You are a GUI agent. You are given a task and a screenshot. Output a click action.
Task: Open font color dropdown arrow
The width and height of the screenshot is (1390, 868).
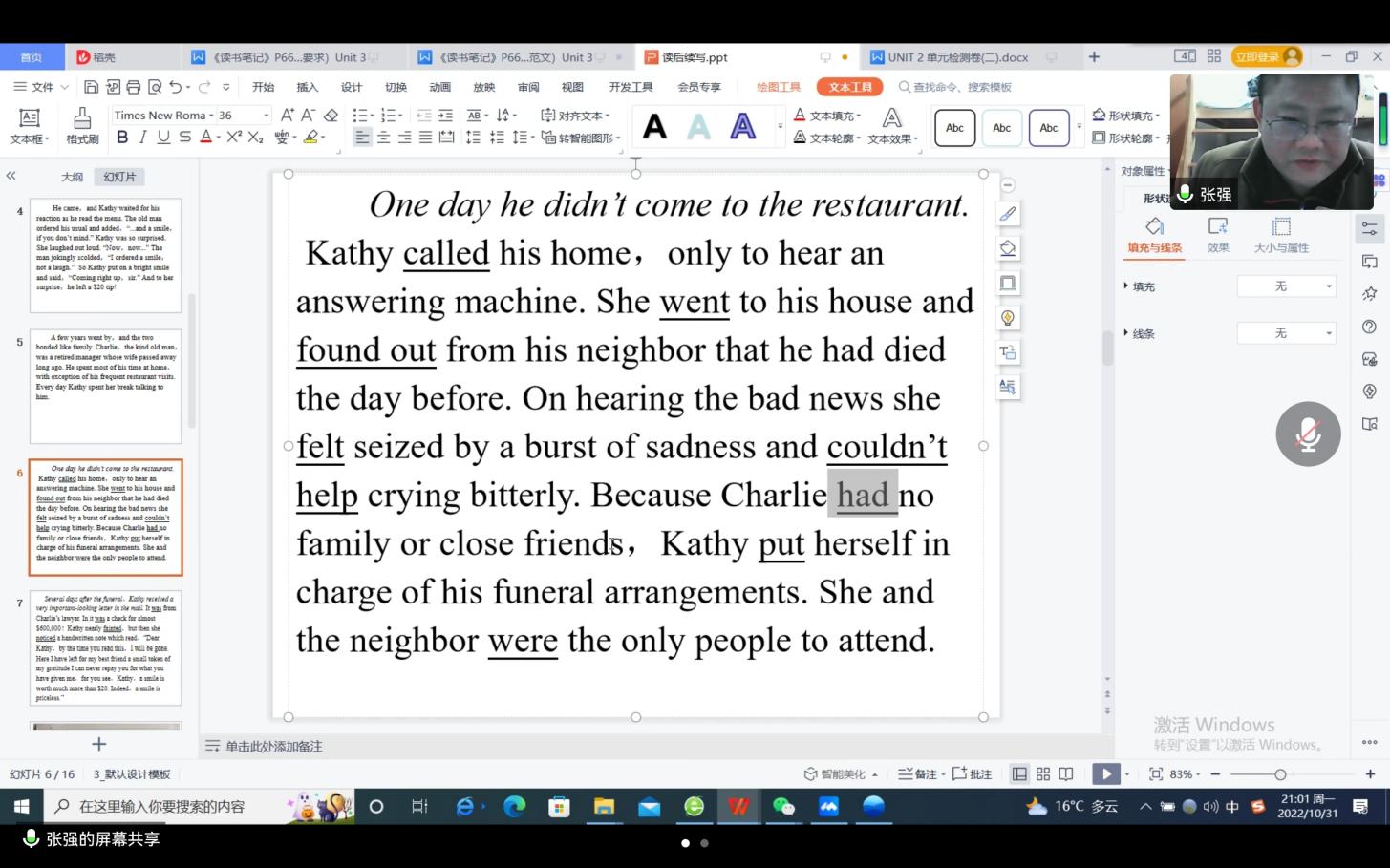[218, 138]
